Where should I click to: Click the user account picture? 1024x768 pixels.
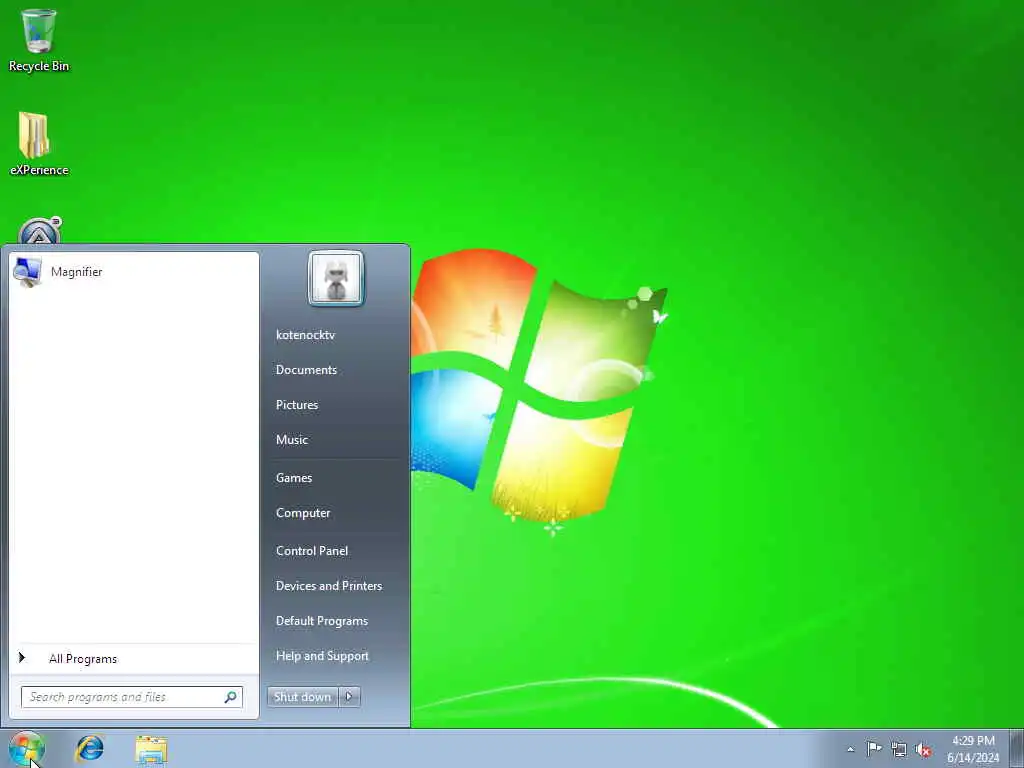[x=336, y=278]
